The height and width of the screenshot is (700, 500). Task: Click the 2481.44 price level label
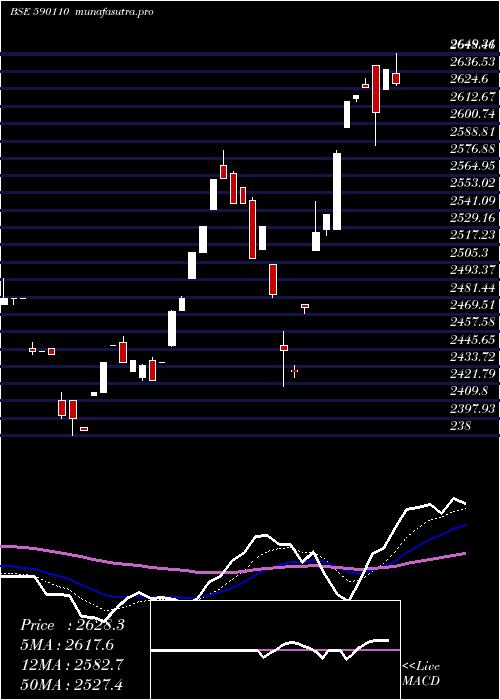472,288
